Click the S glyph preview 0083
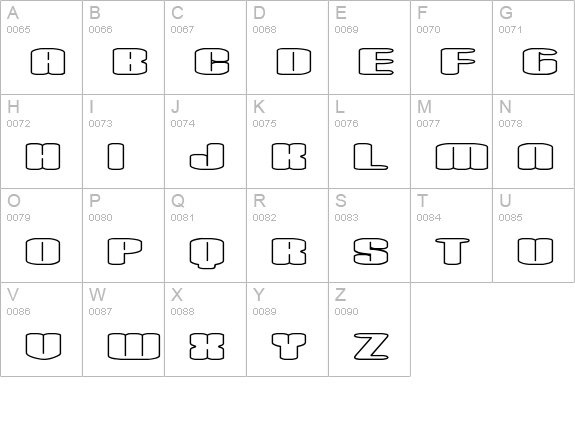 pos(371,252)
